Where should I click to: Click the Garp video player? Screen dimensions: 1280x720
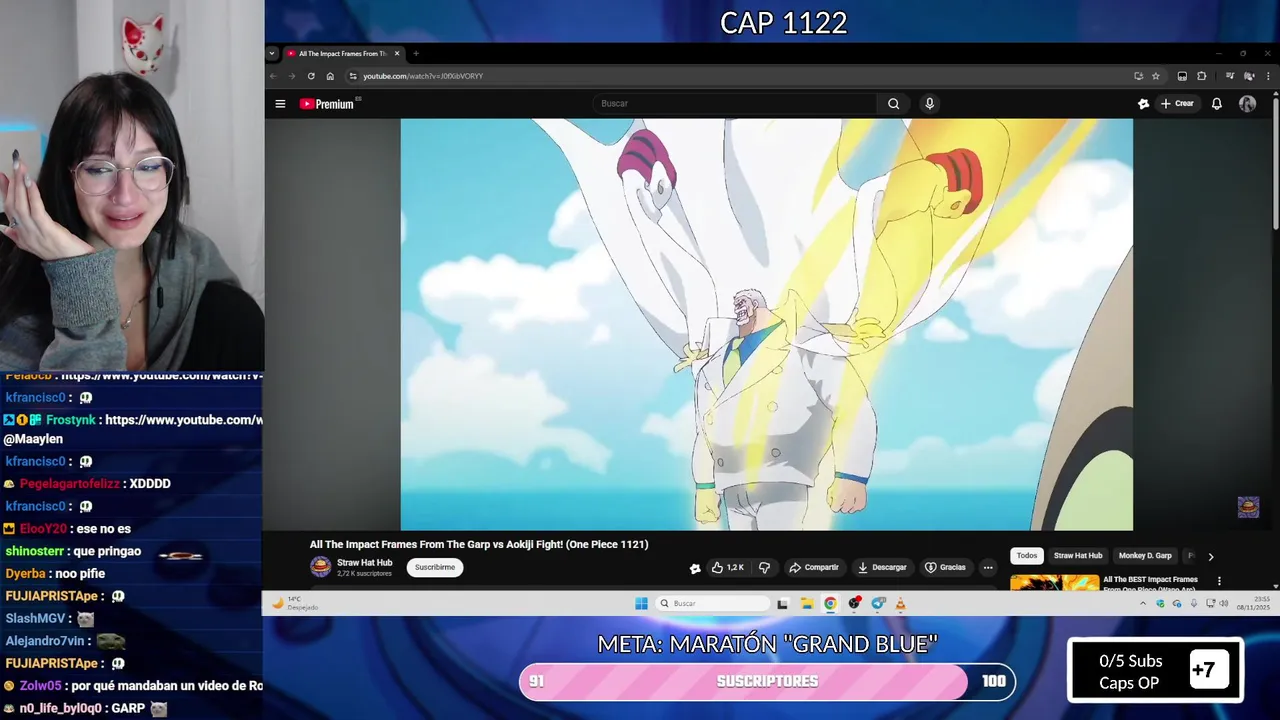point(767,324)
